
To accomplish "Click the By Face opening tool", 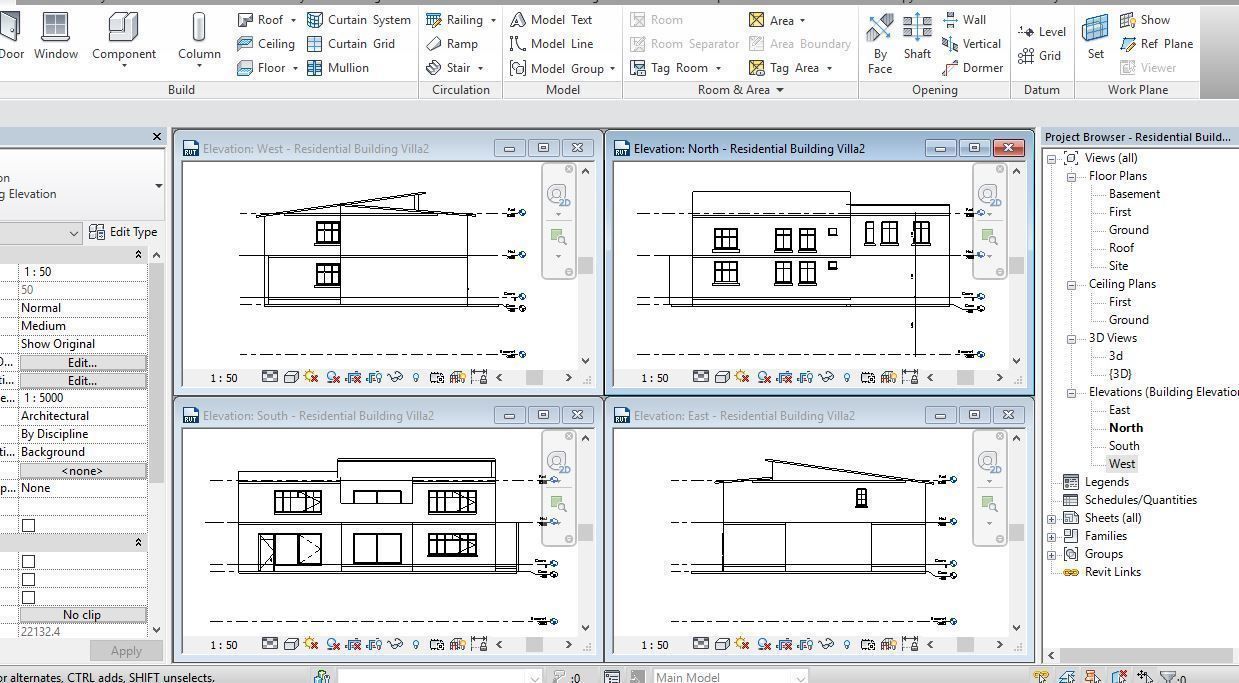I will pos(880,43).
